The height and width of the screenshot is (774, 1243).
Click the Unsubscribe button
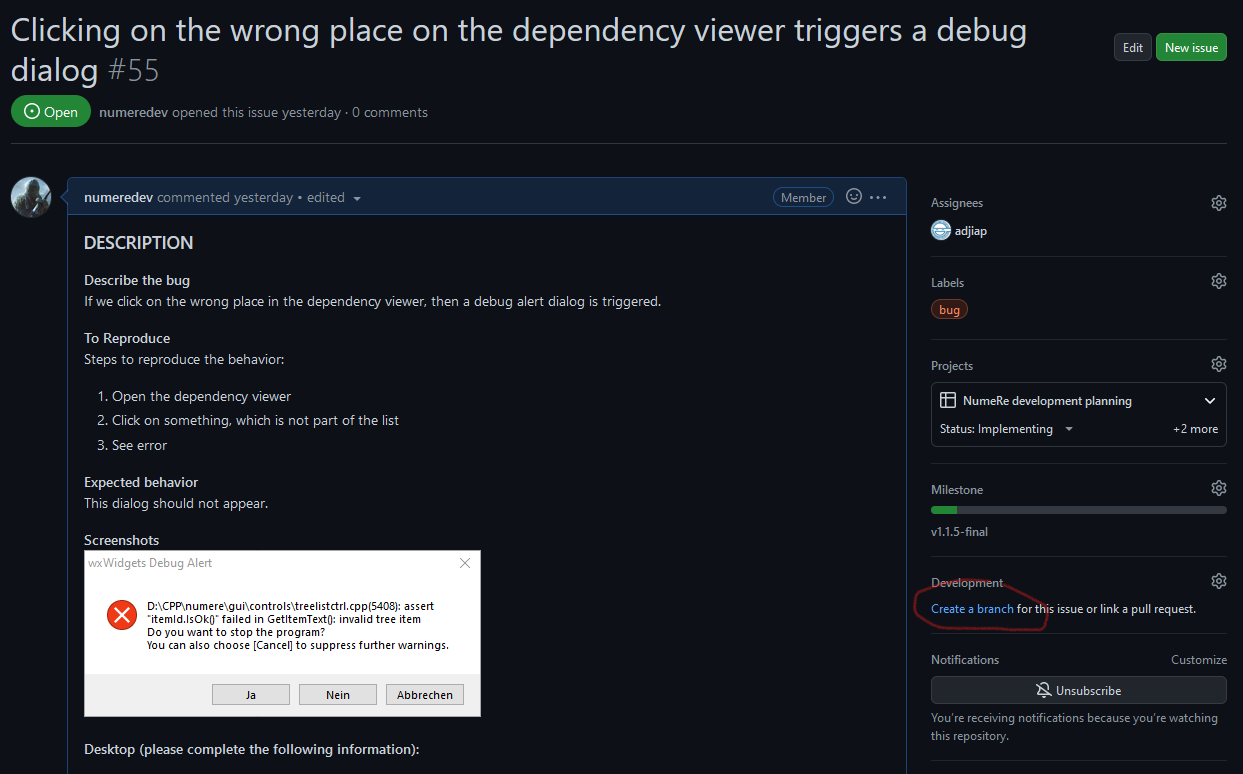coord(1079,690)
